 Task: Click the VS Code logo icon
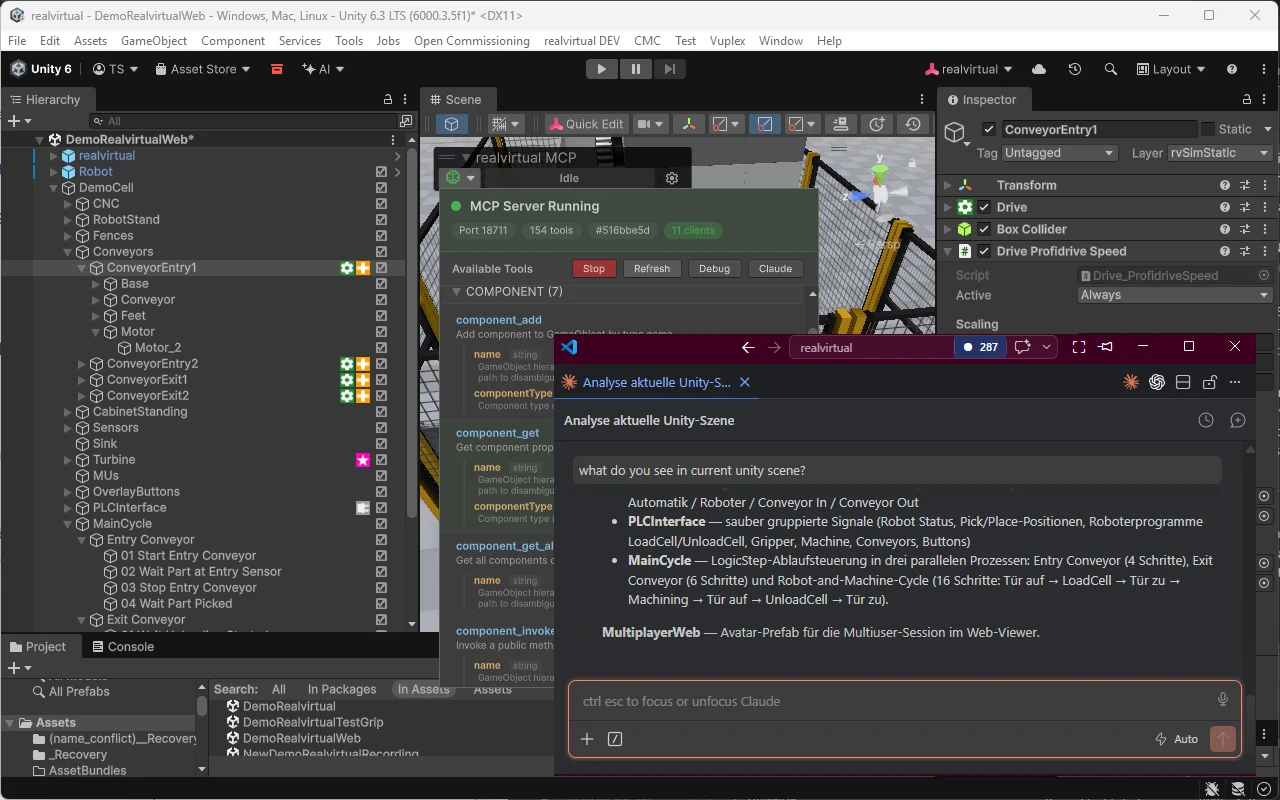coord(570,347)
